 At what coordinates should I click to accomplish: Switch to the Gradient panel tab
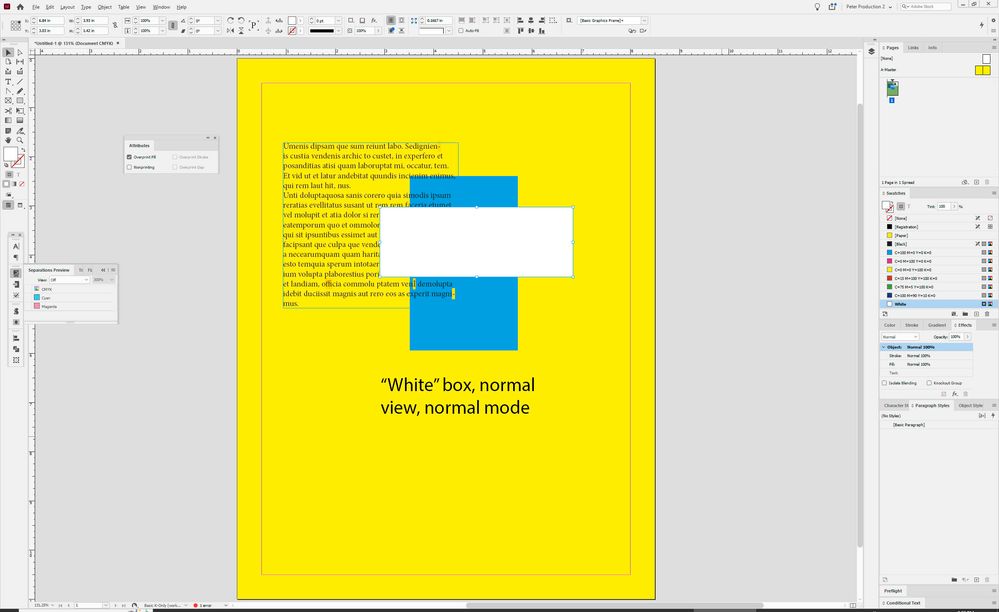pos(936,325)
